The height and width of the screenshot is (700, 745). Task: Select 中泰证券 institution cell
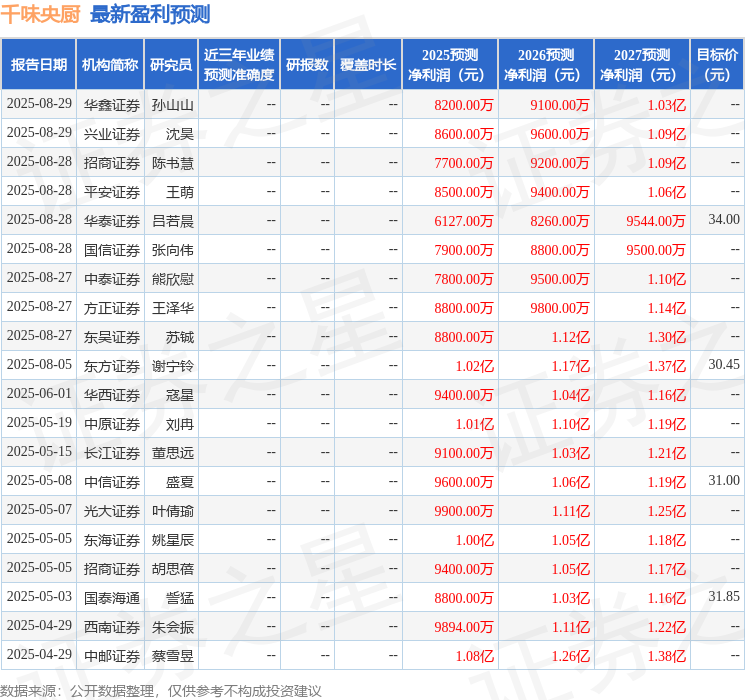(x=112, y=279)
